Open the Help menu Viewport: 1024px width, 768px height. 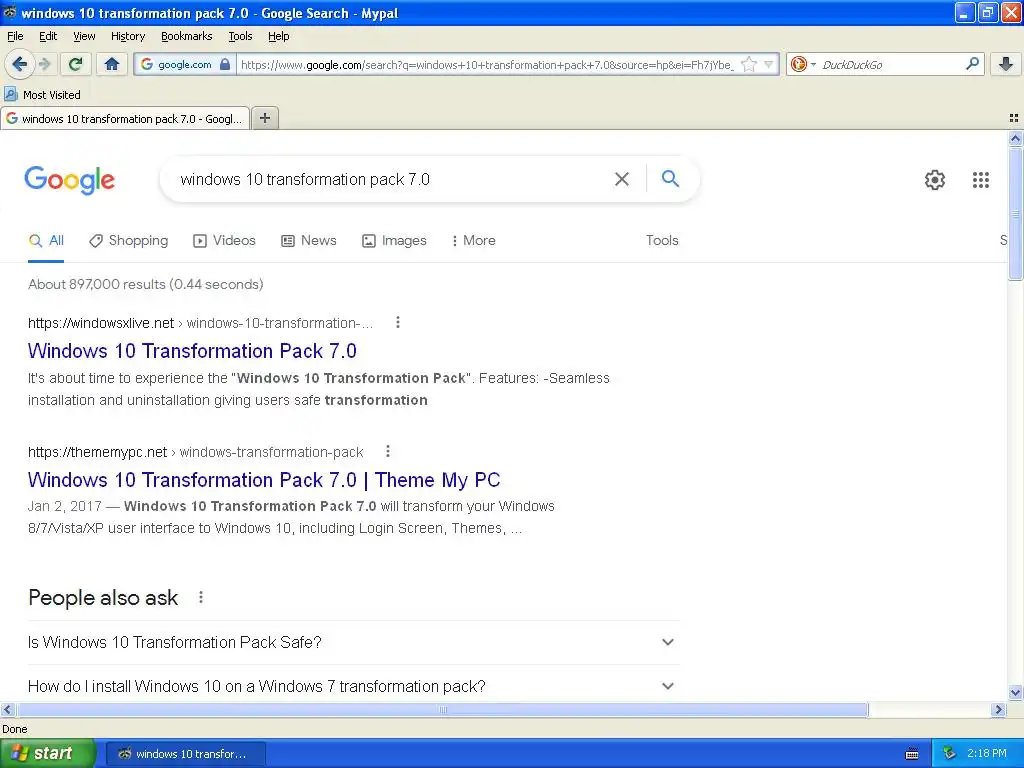pos(278,36)
